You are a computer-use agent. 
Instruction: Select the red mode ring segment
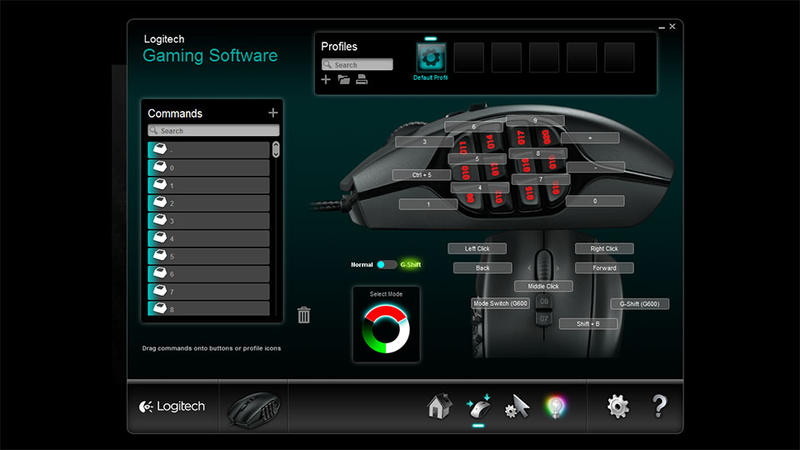click(386, 313)
